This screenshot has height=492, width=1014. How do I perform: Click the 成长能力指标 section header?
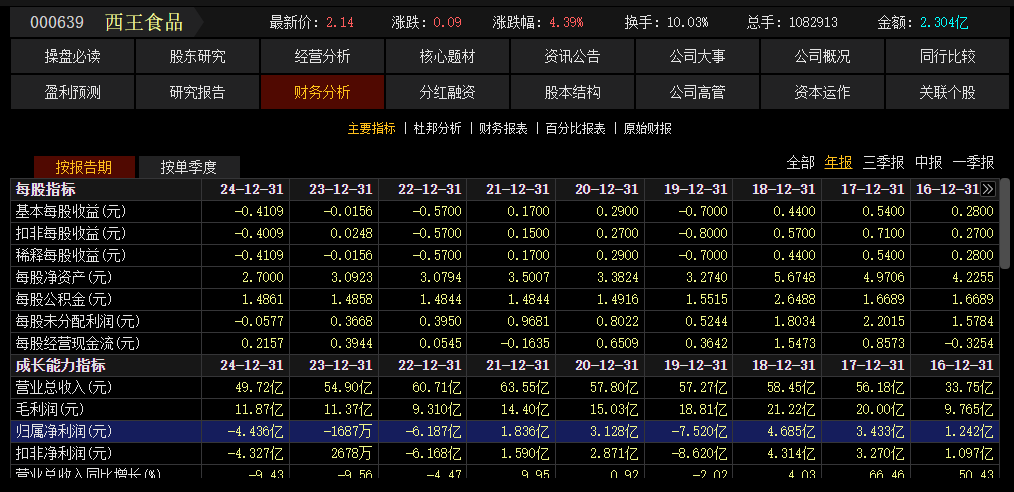pos(60,365)
